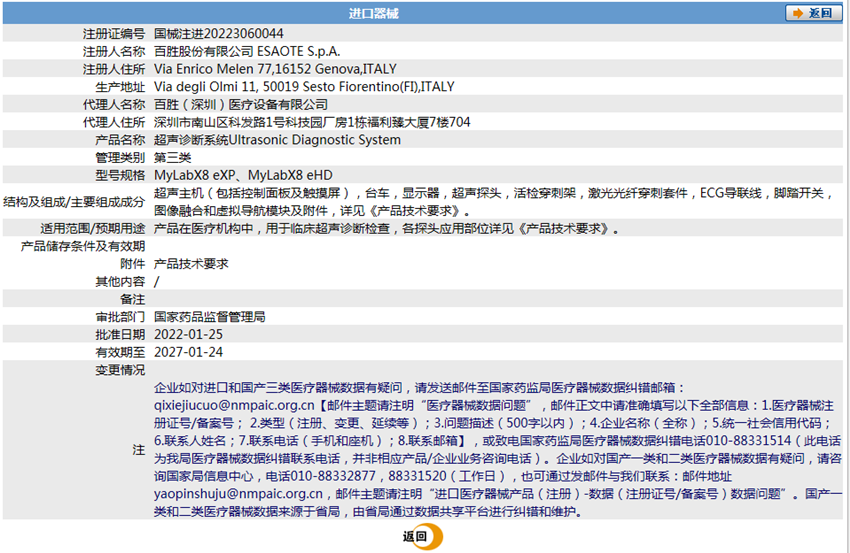Click the 注册证编号 label
This screenshot has width=850, height=553.
coord(114,34)
